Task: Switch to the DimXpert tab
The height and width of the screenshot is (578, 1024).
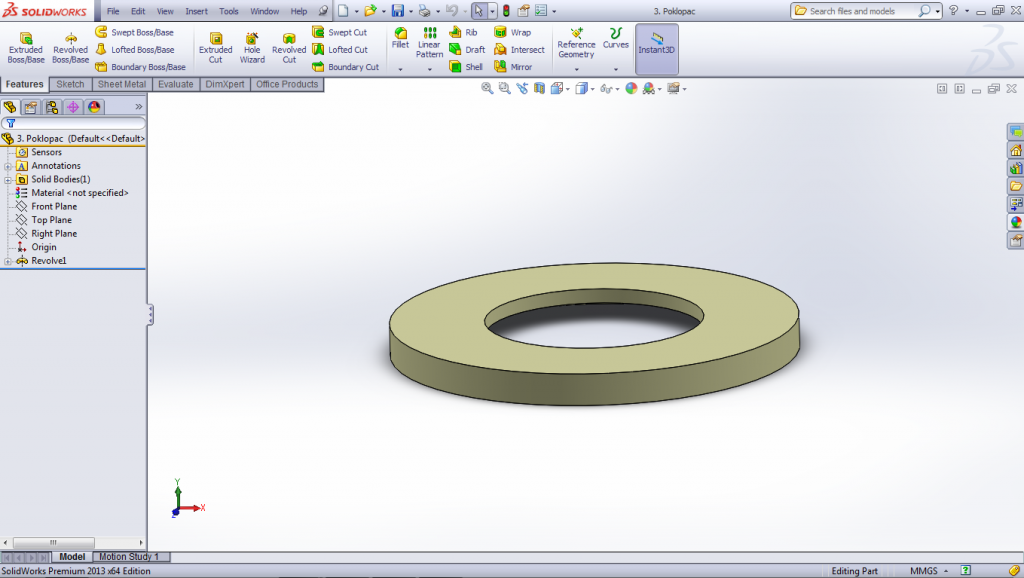Action: [225, 84]
